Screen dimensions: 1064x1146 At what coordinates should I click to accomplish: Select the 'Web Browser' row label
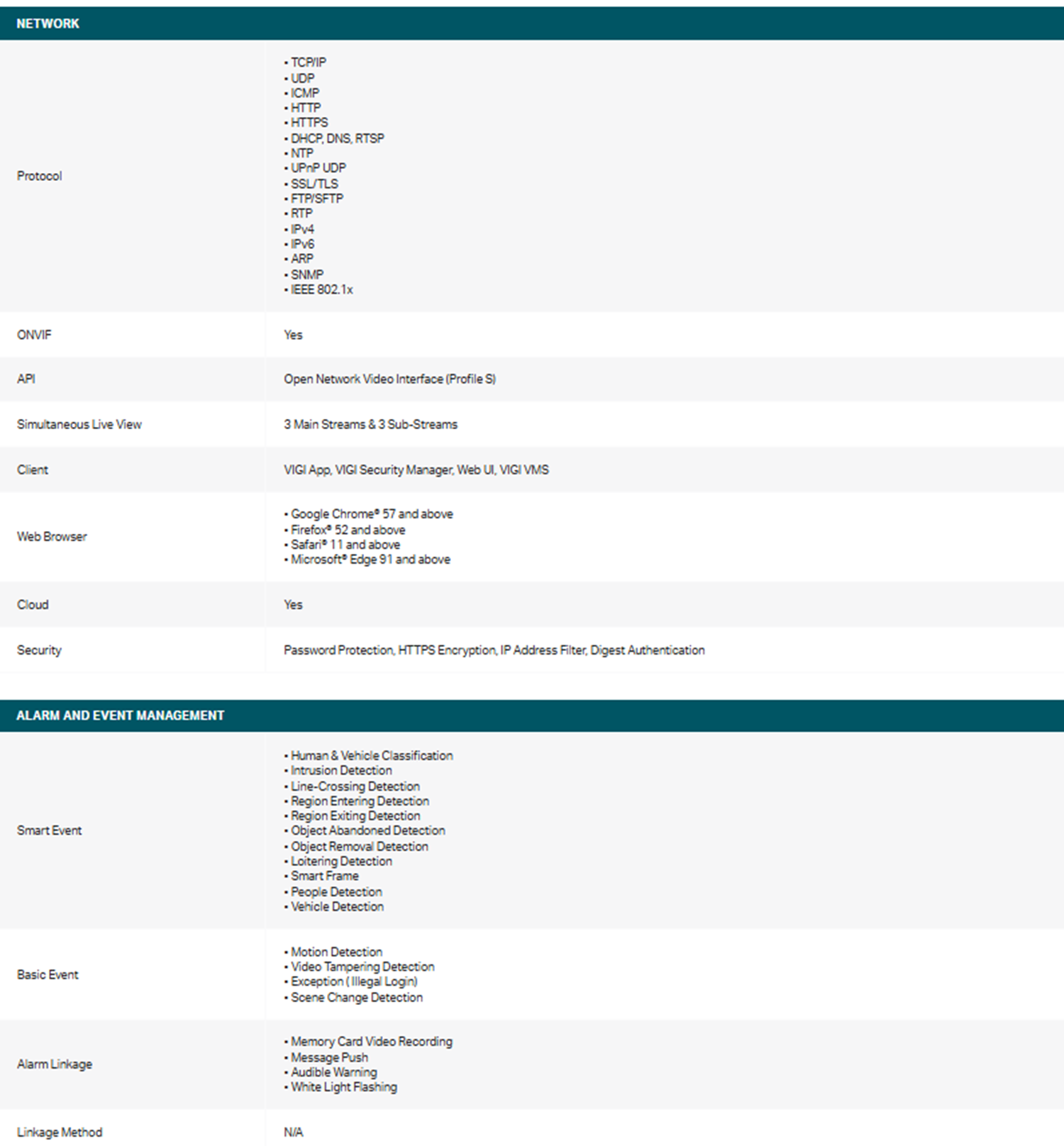[52, 537]
